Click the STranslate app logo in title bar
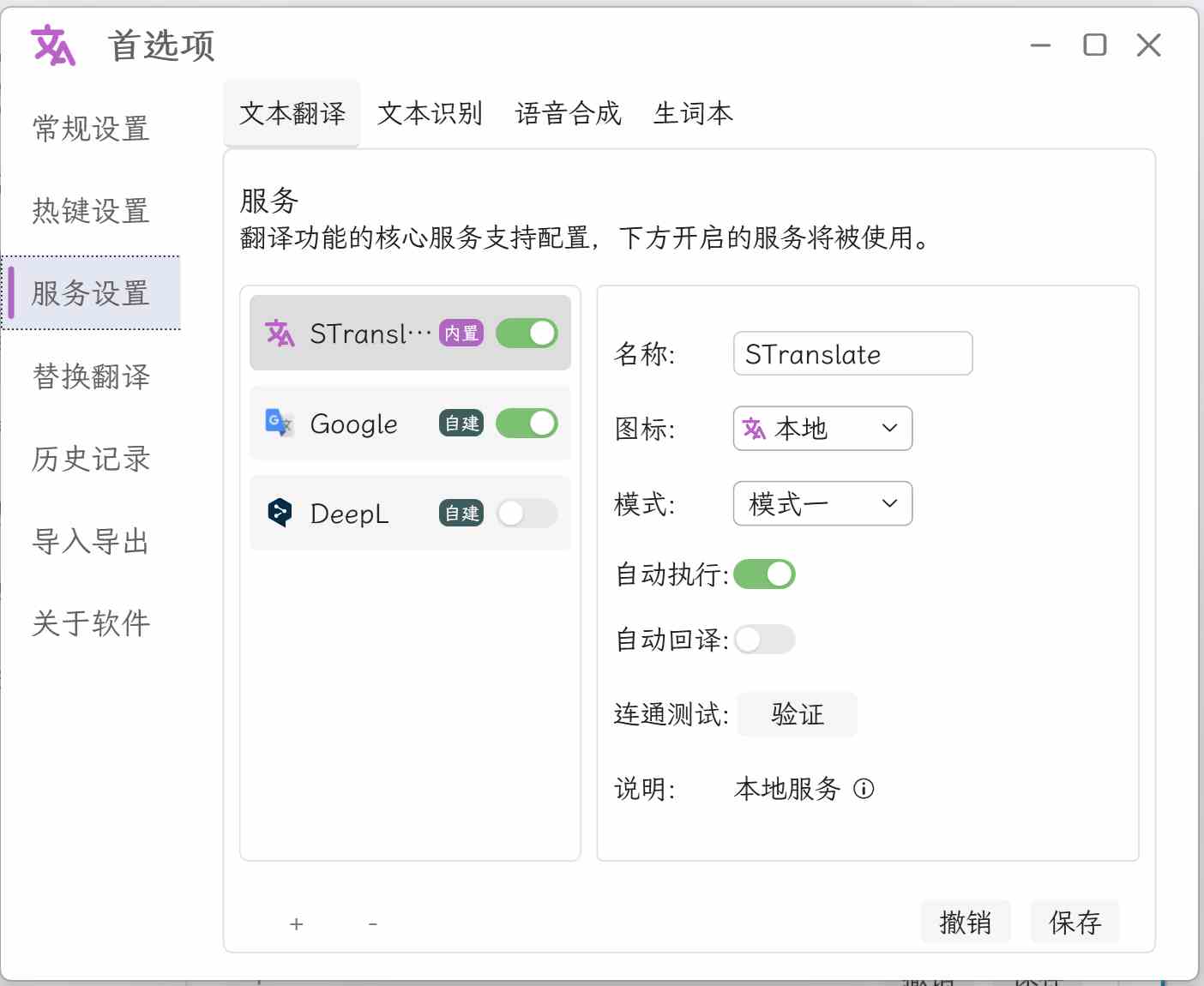Viewport: 1204px width, 986px height. click(53, 45)
